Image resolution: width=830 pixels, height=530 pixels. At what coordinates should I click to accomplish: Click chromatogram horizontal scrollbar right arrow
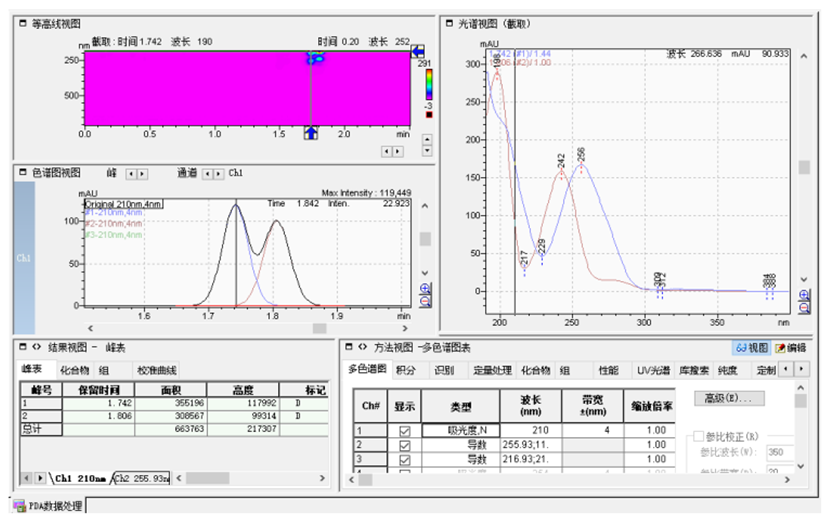tap(405, 328)
